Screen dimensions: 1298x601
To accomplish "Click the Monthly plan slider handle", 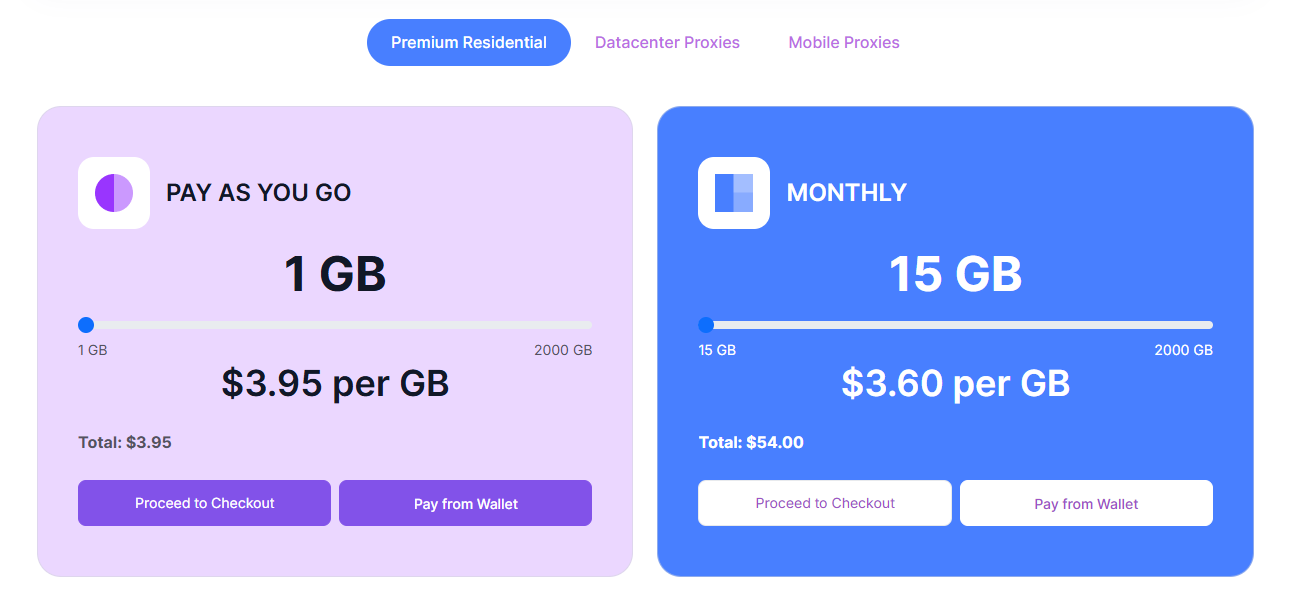I will point(706,325).
